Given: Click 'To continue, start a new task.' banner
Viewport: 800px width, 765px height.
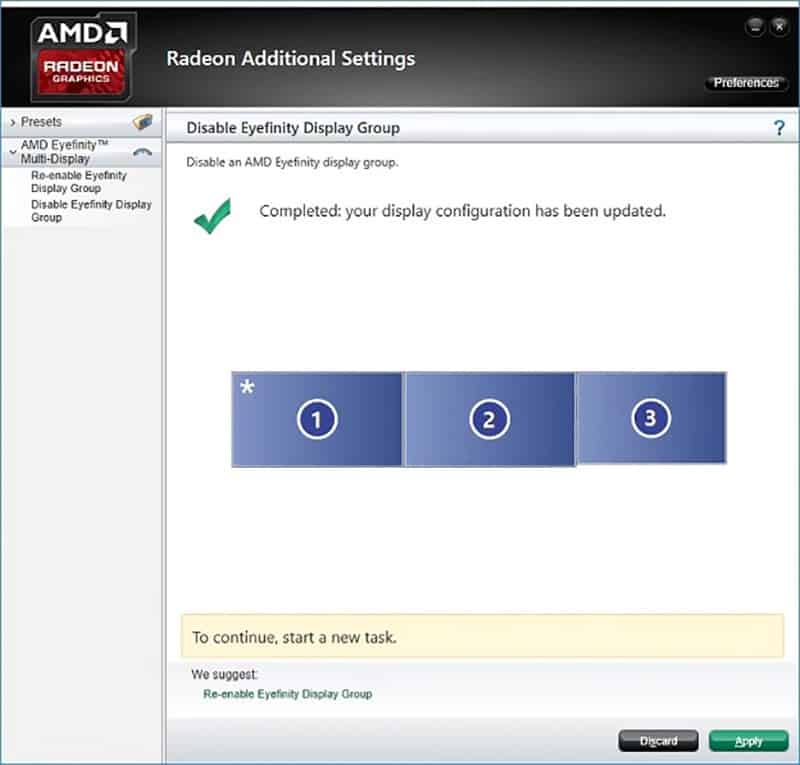Looking at the screenshot, I should pos(482,636).
